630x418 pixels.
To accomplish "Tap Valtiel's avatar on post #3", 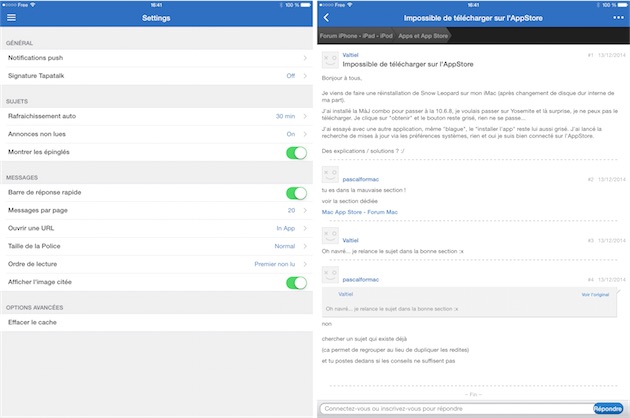I will (x=330, y=236).
